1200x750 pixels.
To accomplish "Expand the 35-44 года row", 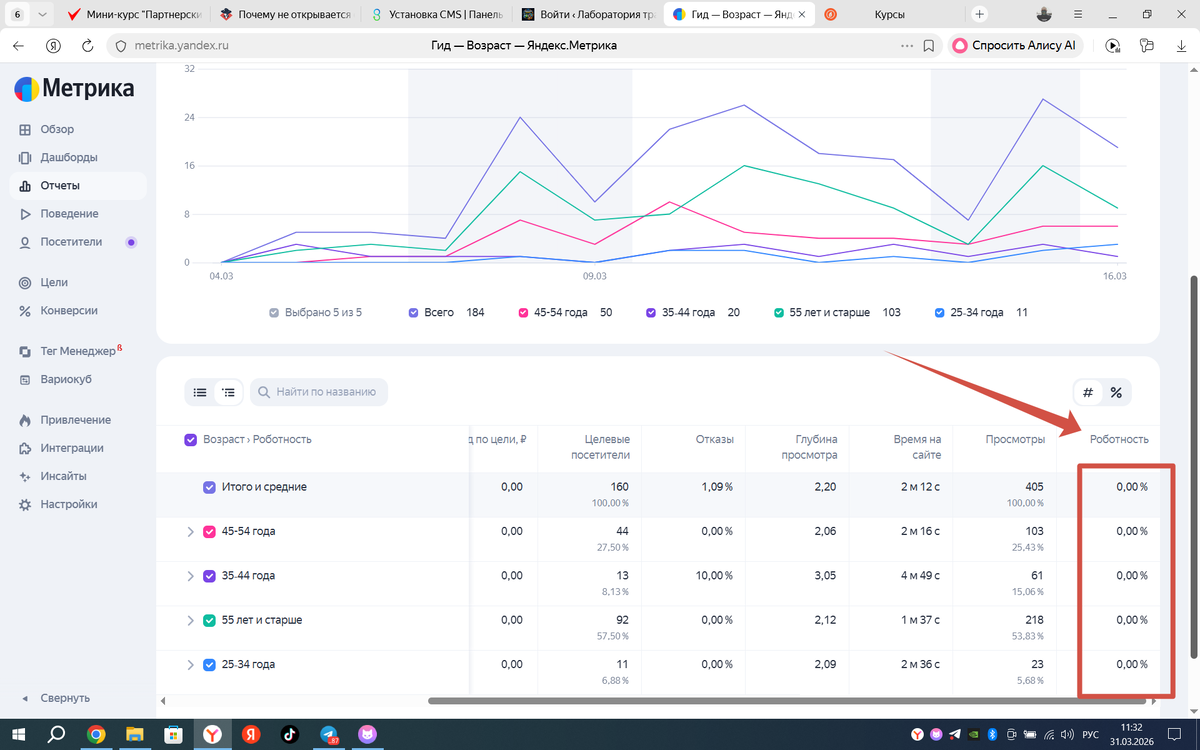I will coord(190,576).
